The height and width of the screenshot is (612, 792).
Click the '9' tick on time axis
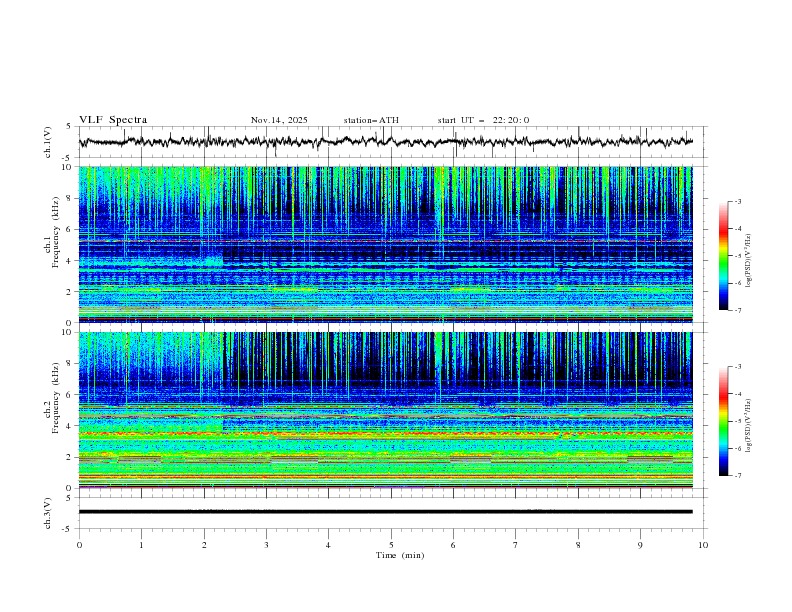(x=640, y=545)
